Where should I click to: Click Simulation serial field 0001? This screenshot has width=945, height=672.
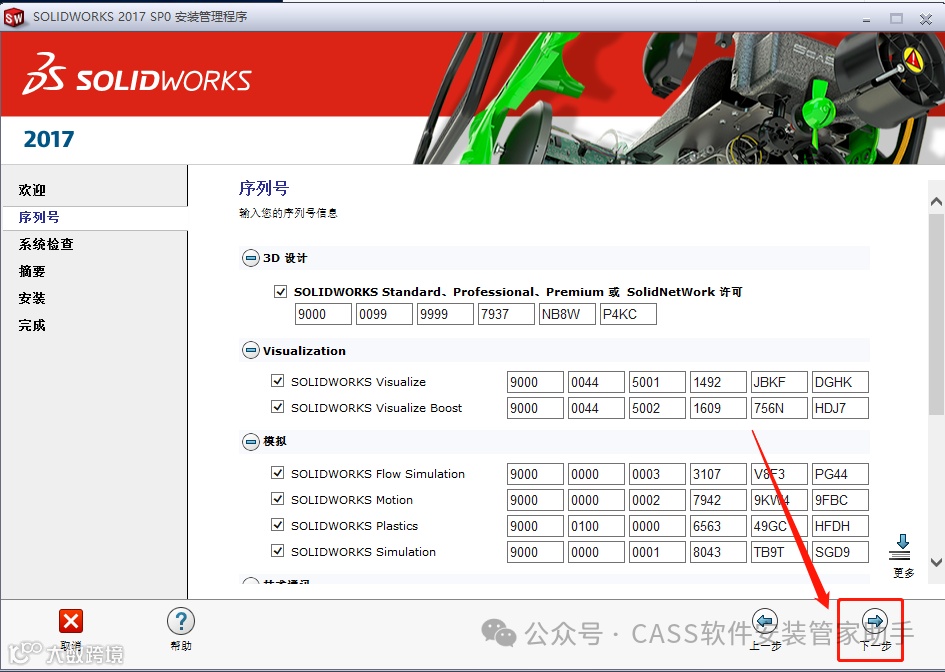(657, 552)
